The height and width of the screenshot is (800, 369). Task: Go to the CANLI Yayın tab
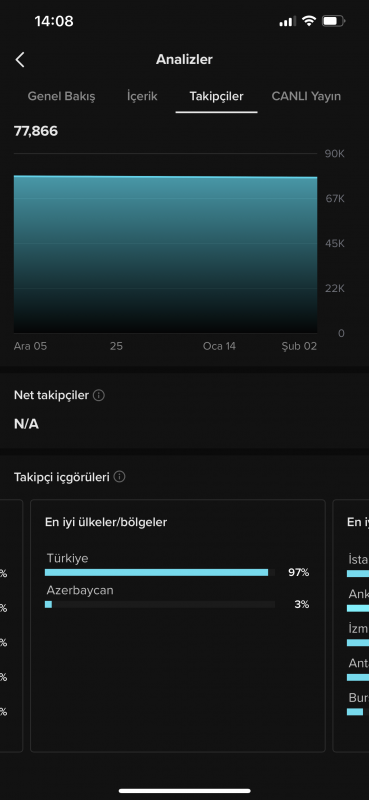[x=306, y=96]
